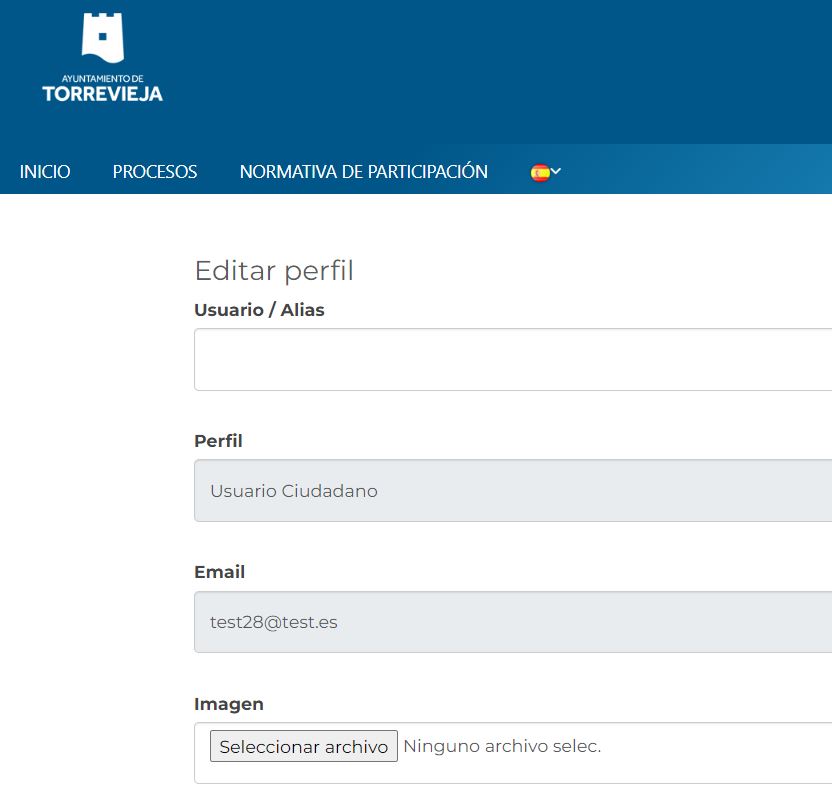Focus the Usuario / Alias text field
832x788 pixels.
click(512, 359)
